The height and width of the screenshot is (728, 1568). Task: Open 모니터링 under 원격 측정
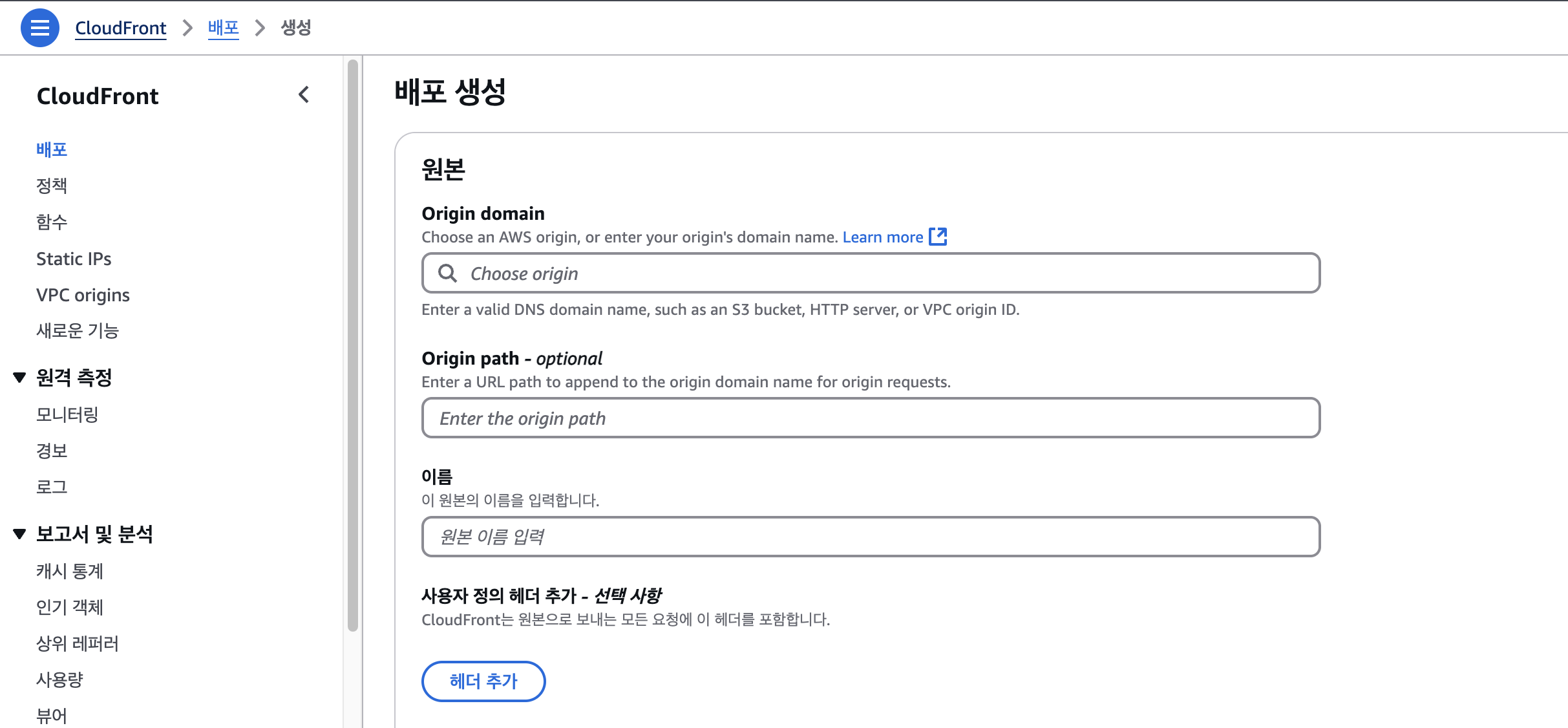coord(67,414)
